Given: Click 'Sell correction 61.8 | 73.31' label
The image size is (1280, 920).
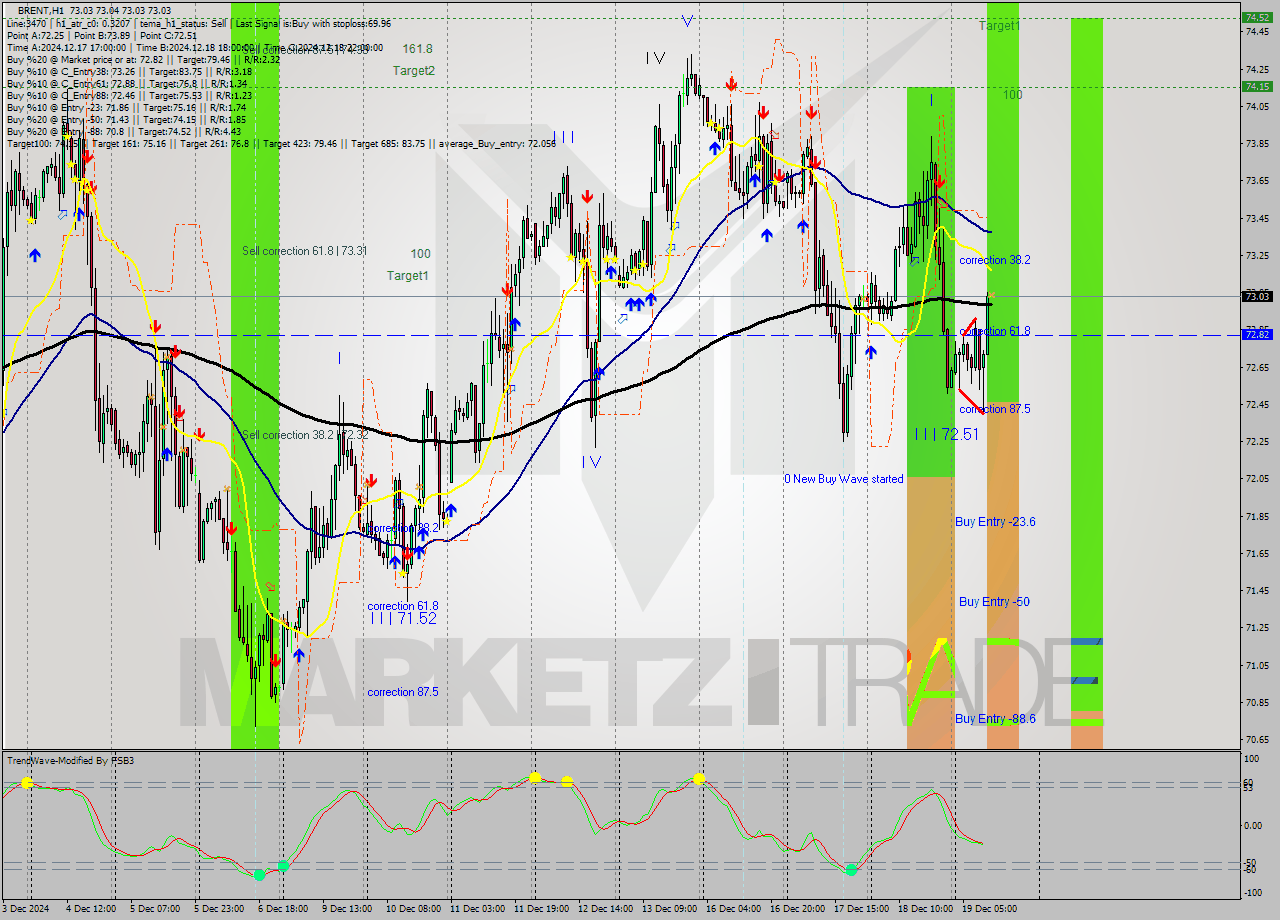Looking at the screenshot, I should click(304, 251).
